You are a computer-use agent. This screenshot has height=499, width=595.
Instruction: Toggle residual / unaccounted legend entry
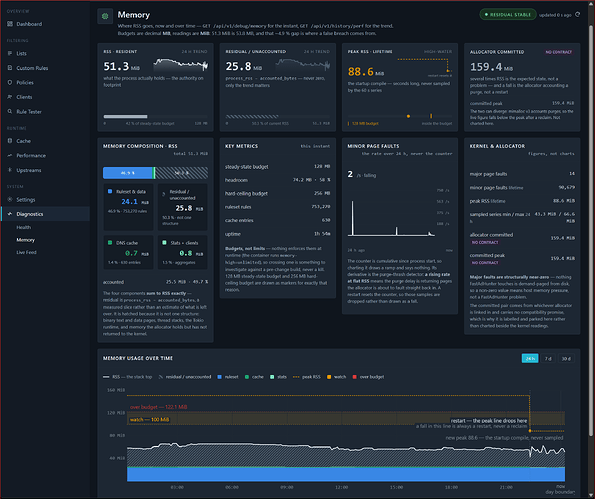click(x=185, y=377)
